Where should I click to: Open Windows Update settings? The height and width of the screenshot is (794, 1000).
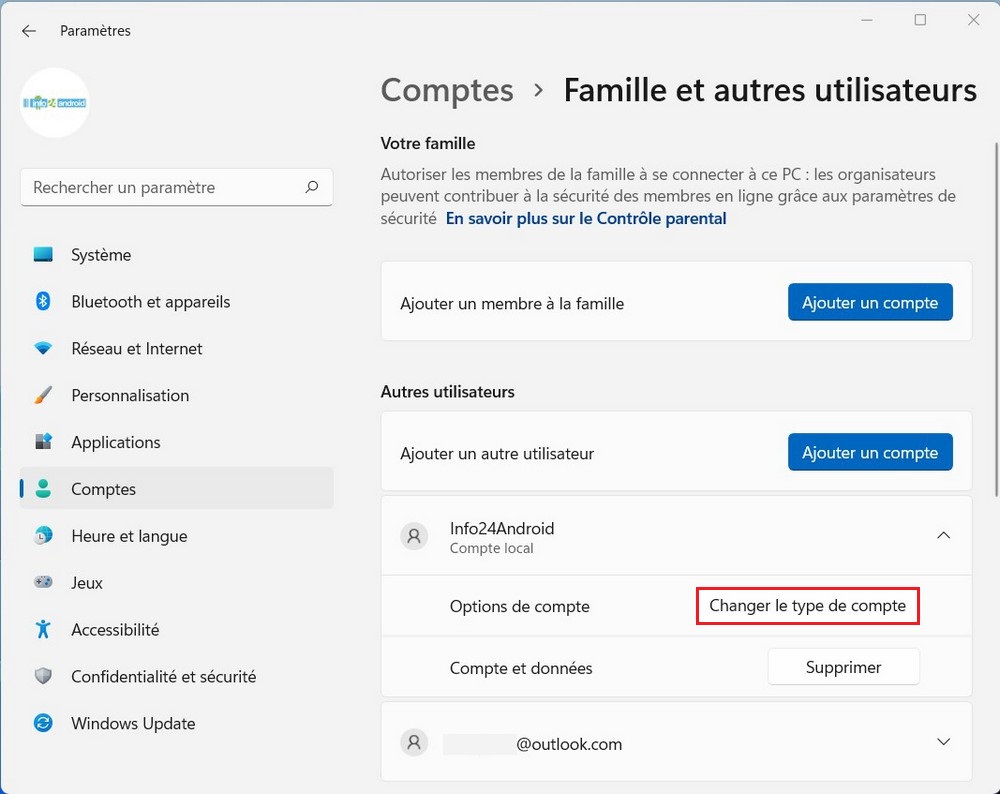point(177,723)
